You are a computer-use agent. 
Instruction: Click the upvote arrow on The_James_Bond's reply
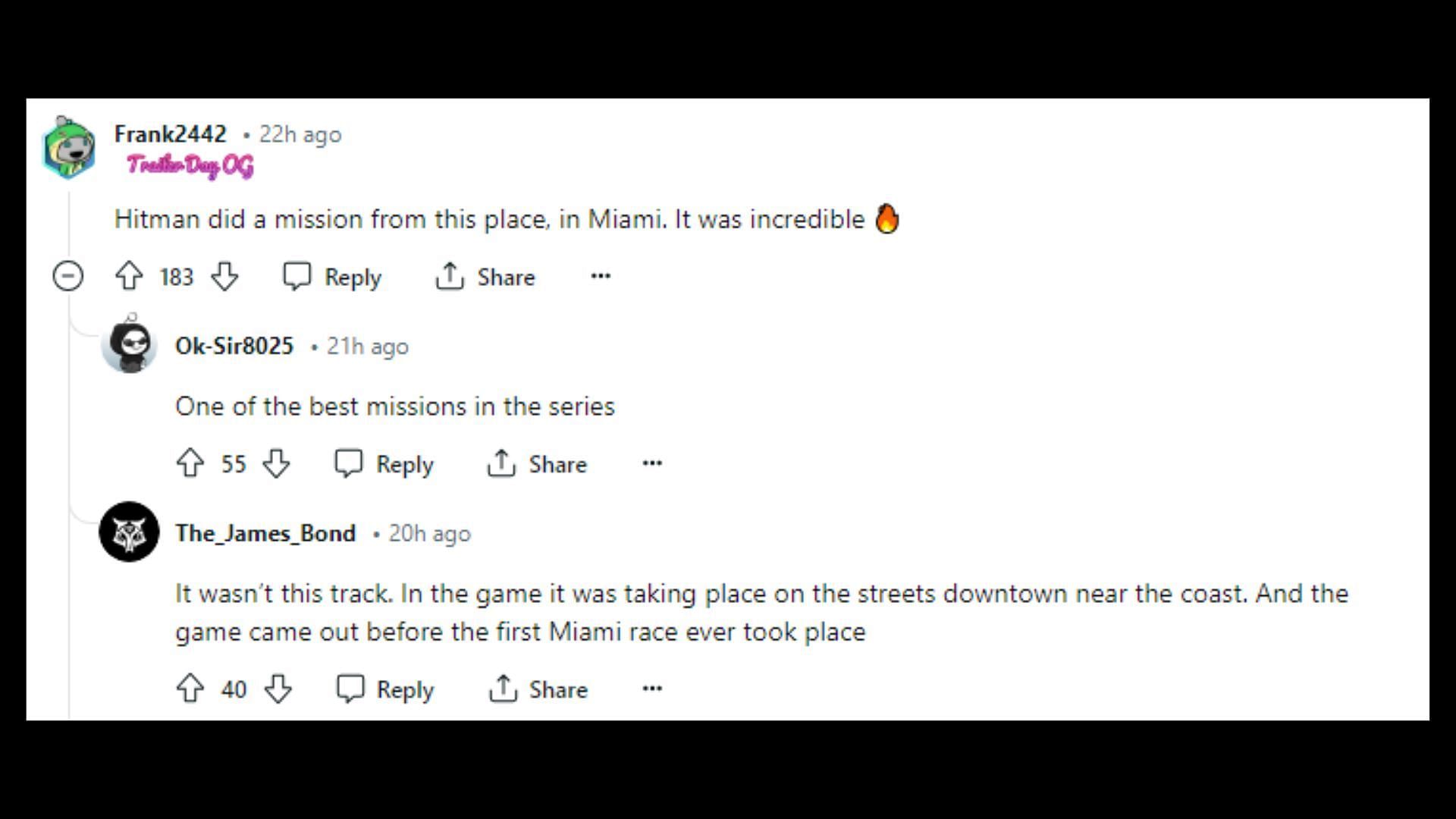[x=191, y=689]
